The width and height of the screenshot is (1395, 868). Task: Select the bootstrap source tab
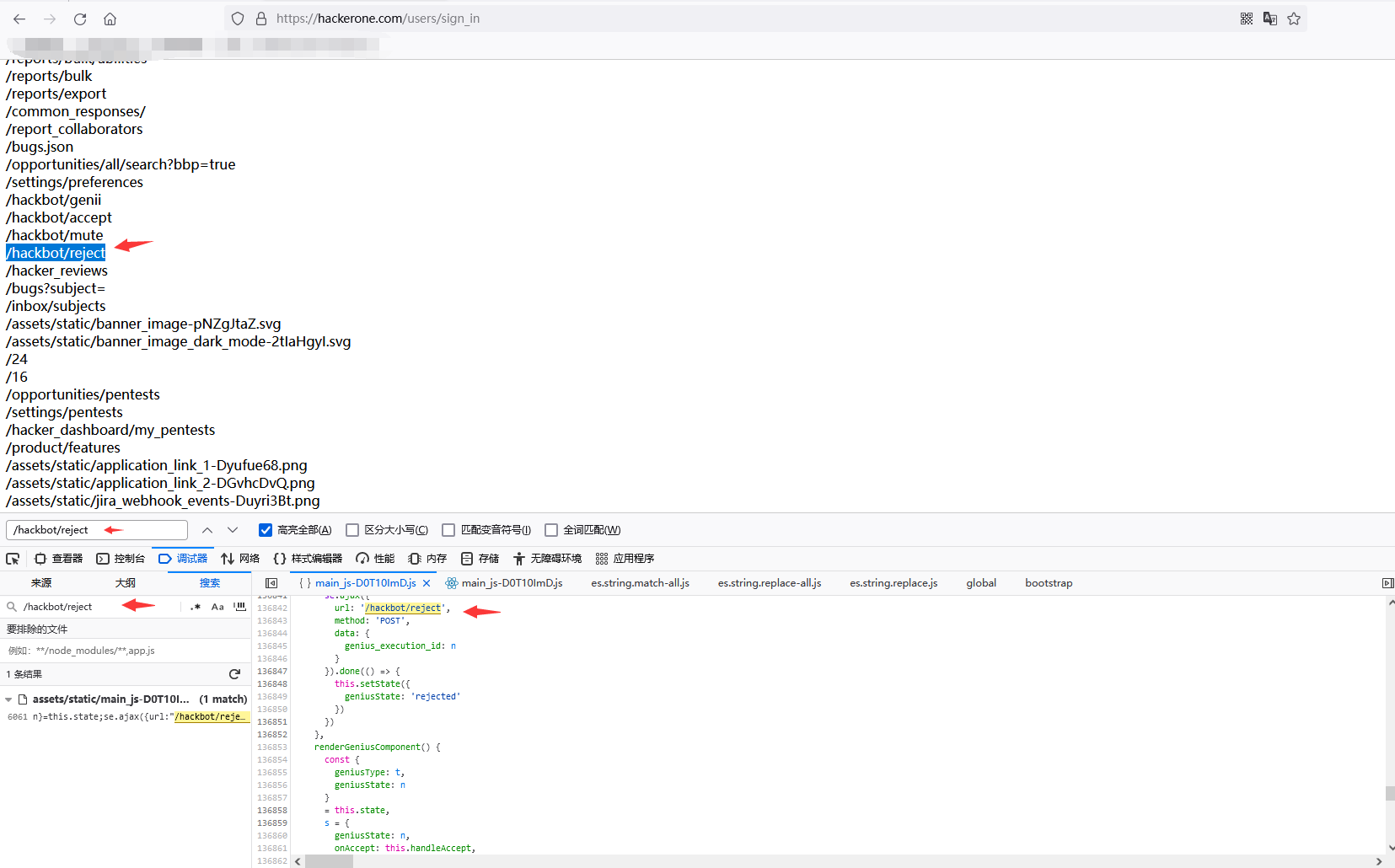(1049, 583)
